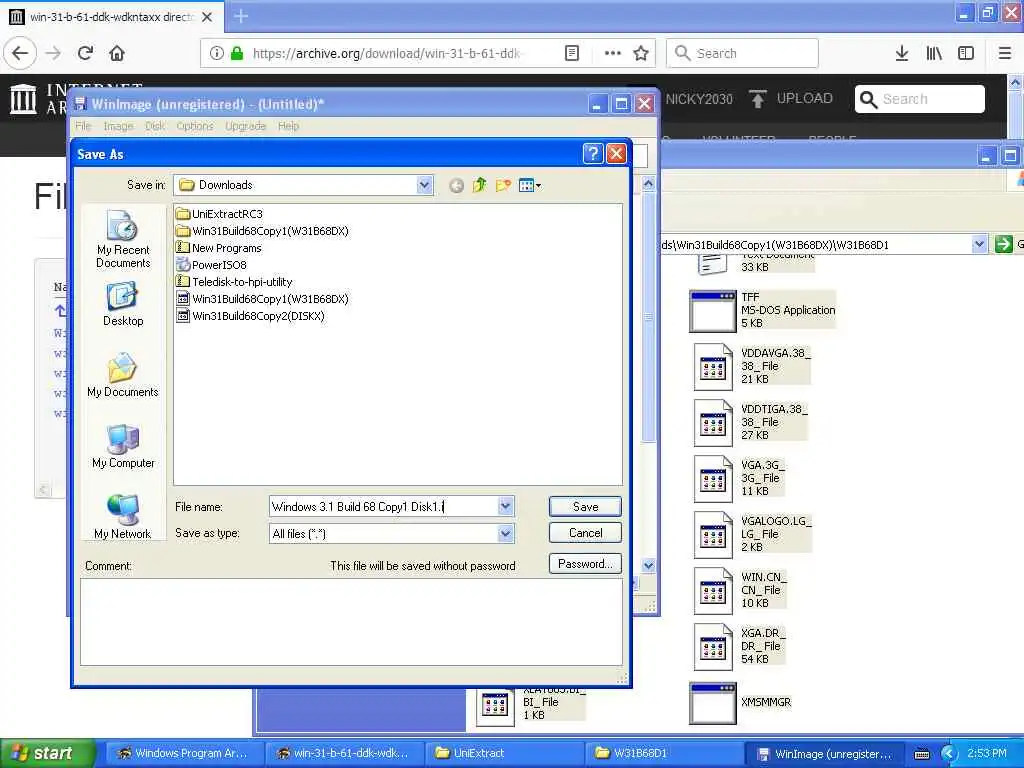Bookmark this page with star icon
The width and height of the screenshot is (1024, 768).
click(641, 53)
